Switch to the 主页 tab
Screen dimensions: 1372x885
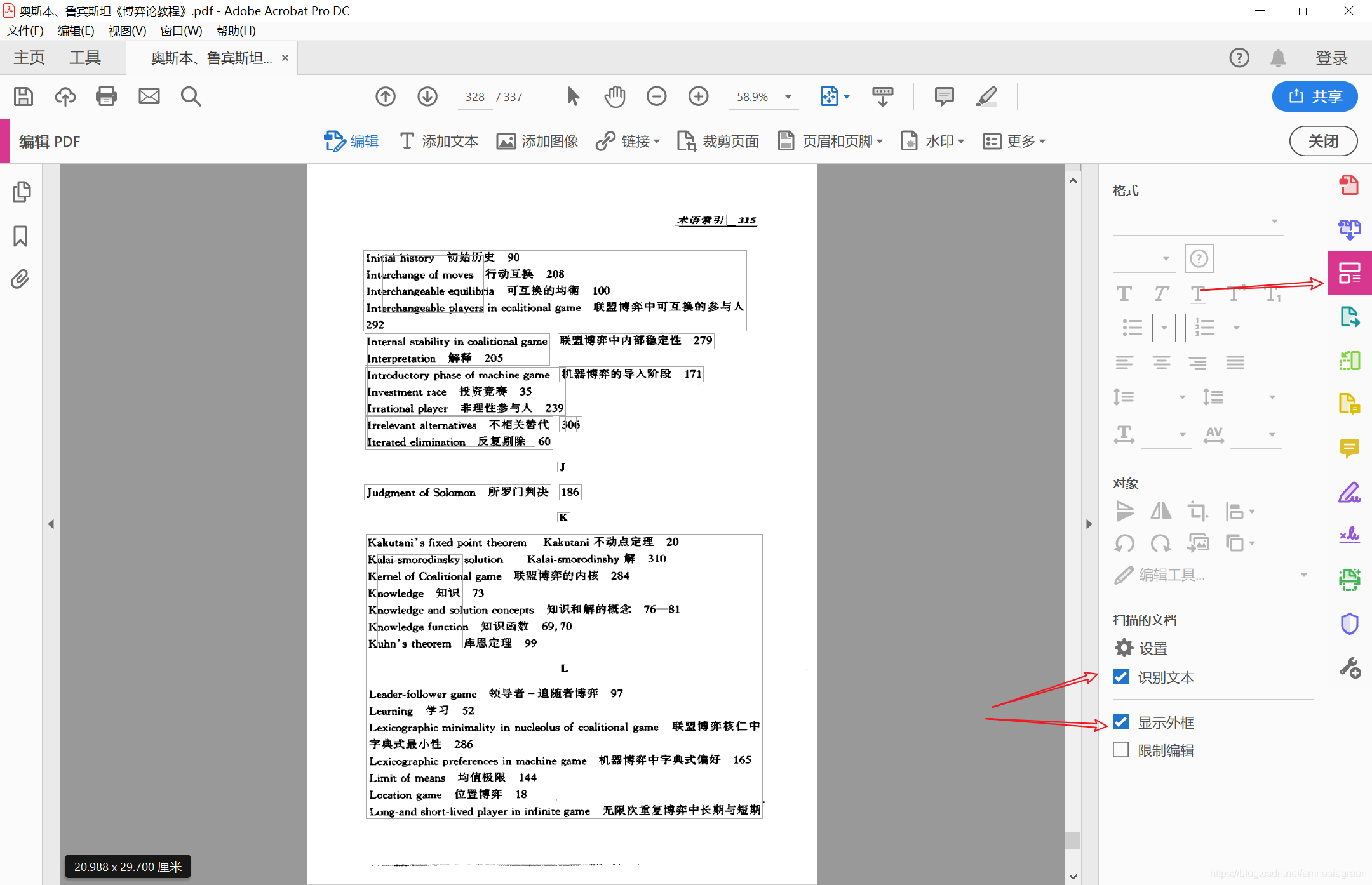29,58
